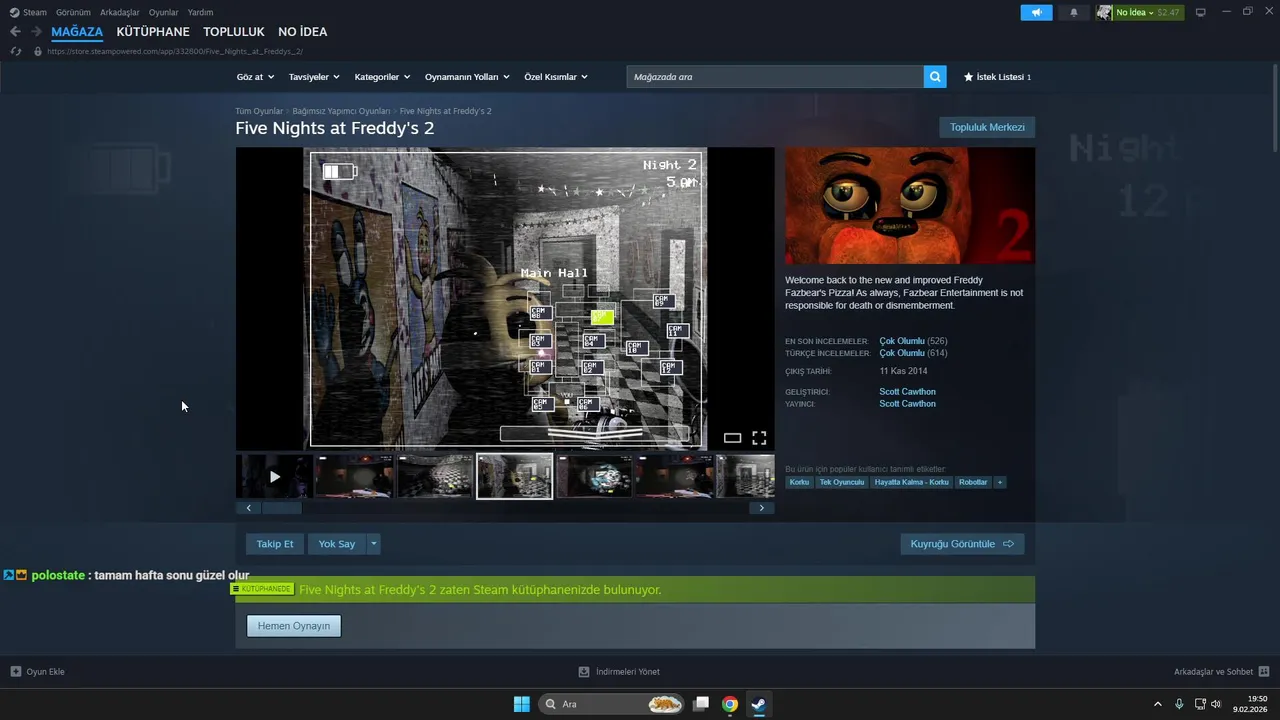Click the magnifier search button
Screen dimensions: 1280x720
pyautogui.click(x=935, y=77)
